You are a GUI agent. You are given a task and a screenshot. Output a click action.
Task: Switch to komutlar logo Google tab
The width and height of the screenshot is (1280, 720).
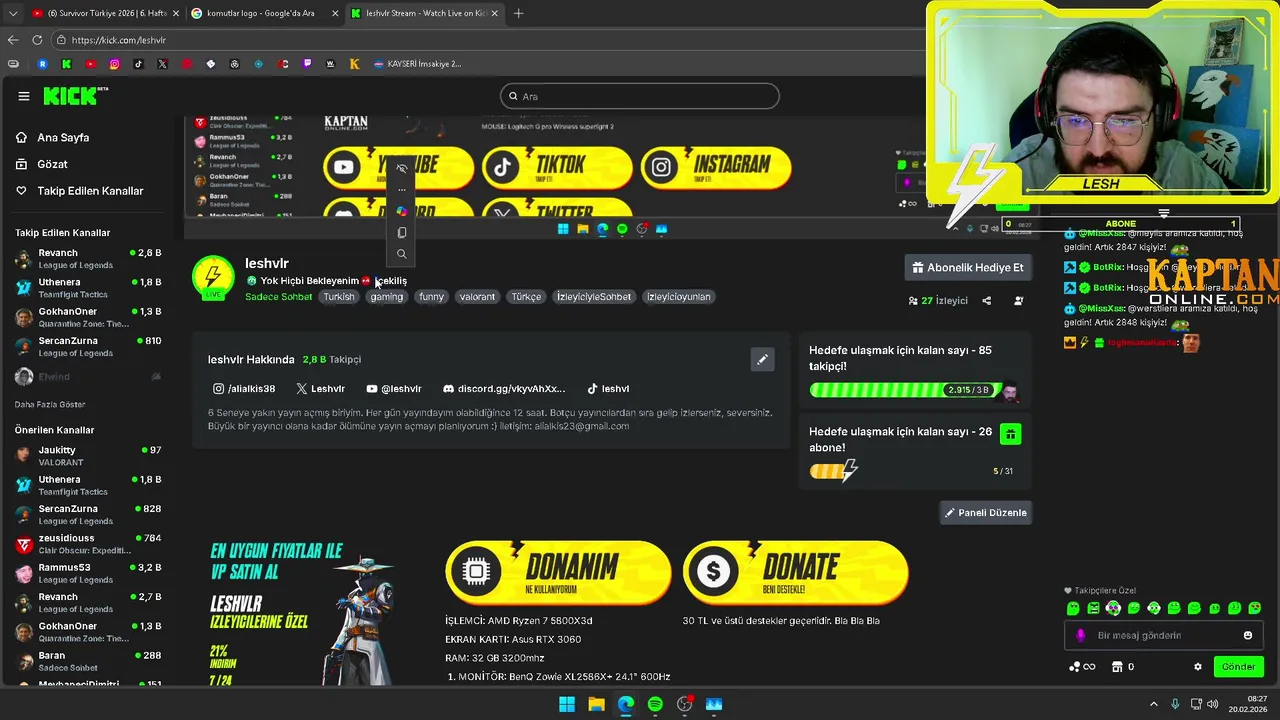263,13
